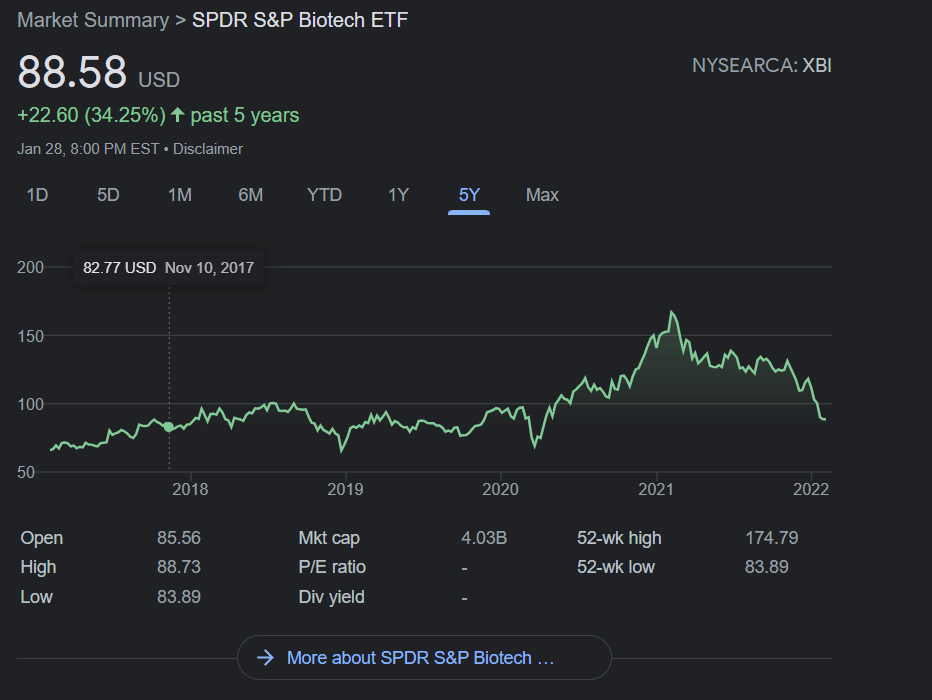Show the Max time range
Screen dimensions: 932x700
(x=542, y=195)
